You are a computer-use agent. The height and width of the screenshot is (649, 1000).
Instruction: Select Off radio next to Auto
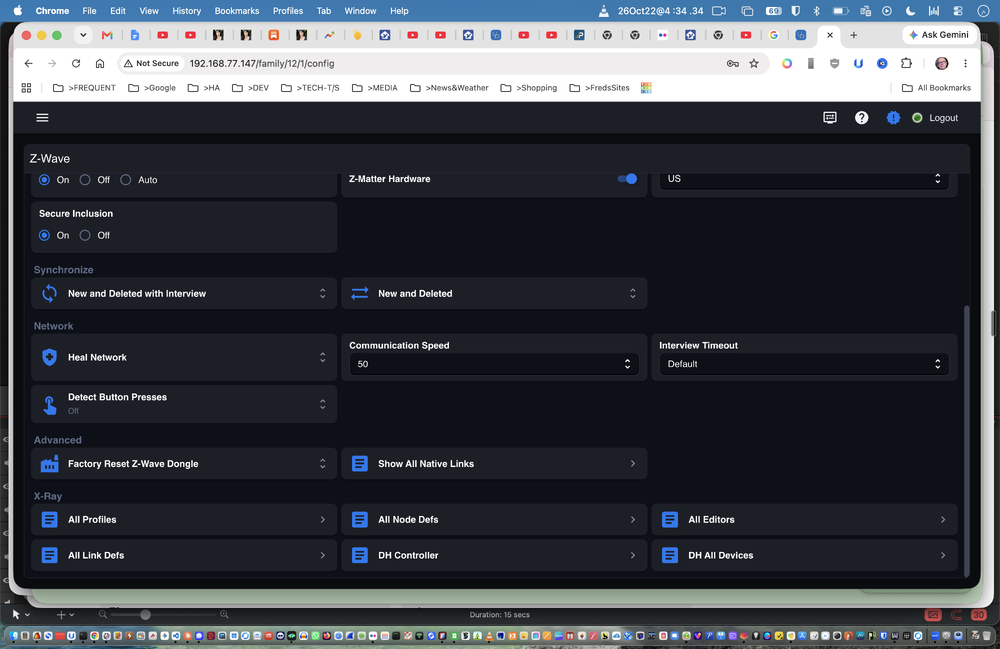[85, 180]
